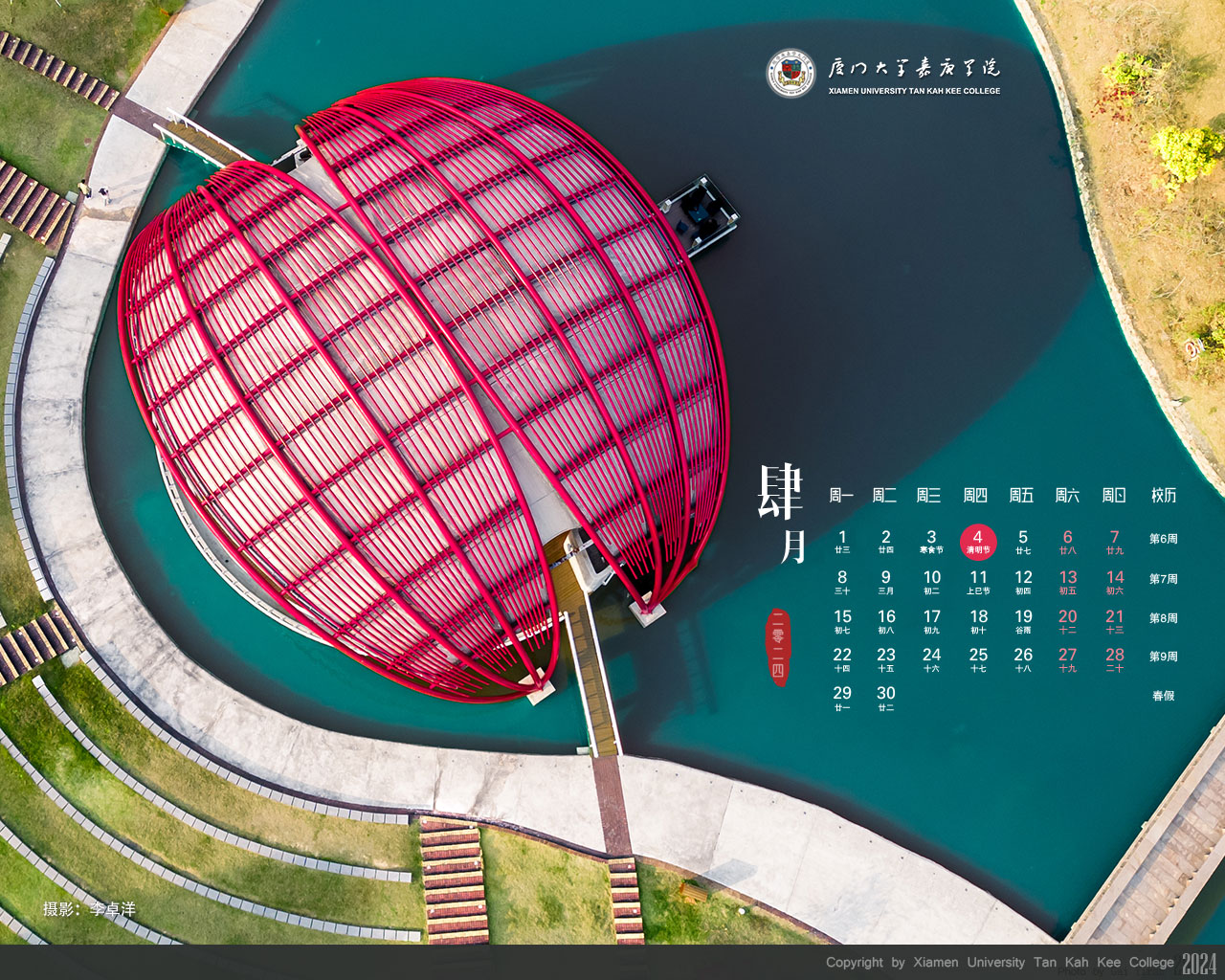Click the Copyright by Xiamen University text
The height and width of the screenshot is (980, 1225).
[999, 963]
